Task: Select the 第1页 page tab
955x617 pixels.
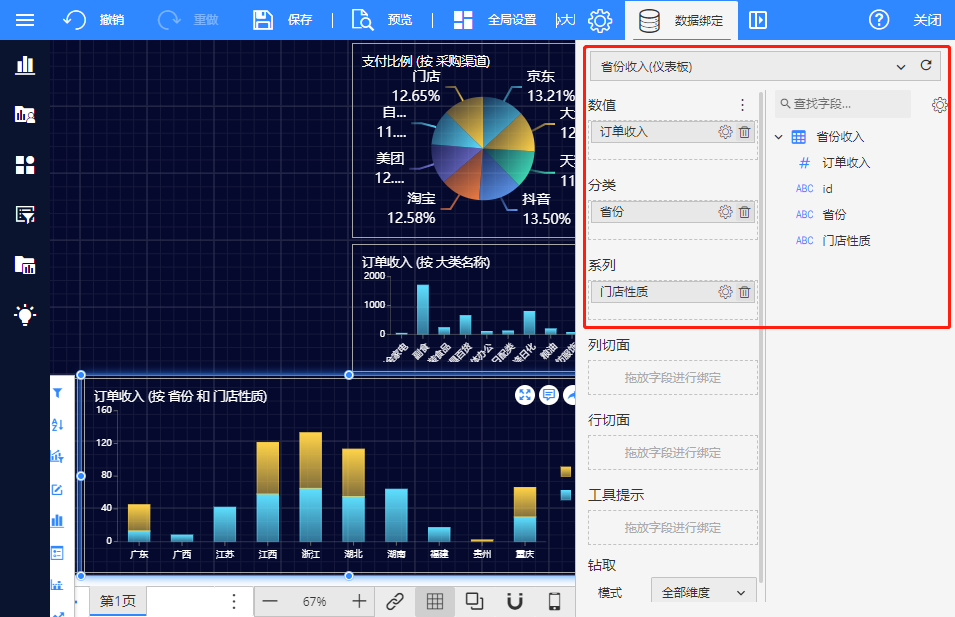Action: (117, 601)
